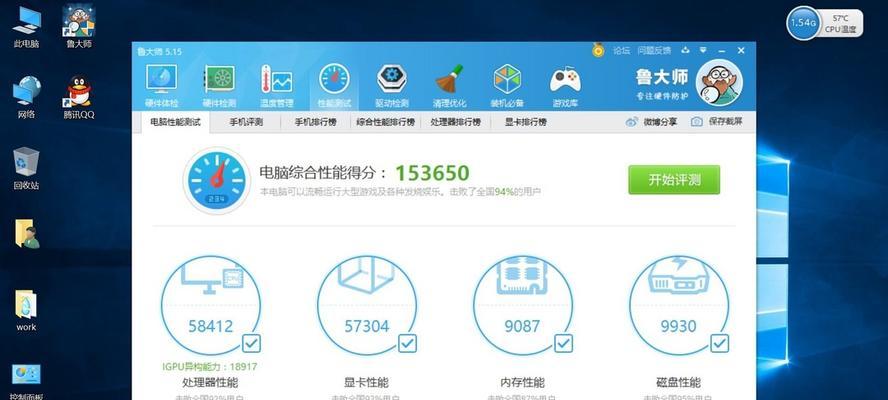The image size is (888, 400).
Task: Open the 温度管理 temperature management icon
Action: (x=276, y=86)
